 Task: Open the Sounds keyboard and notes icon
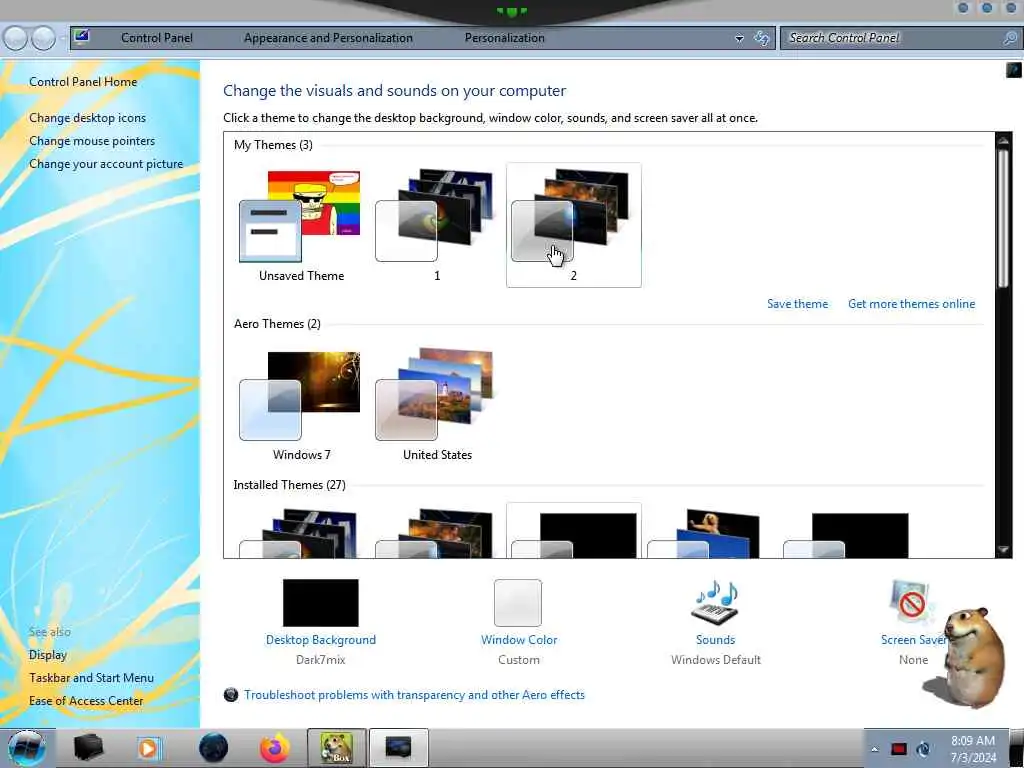(715, 602)
